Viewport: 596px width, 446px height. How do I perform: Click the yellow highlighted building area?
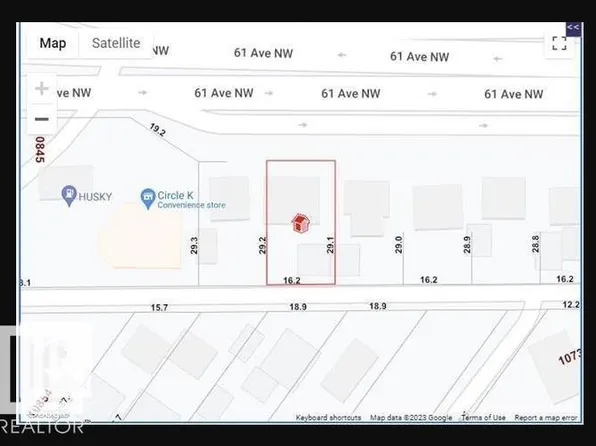click(141, 236)
